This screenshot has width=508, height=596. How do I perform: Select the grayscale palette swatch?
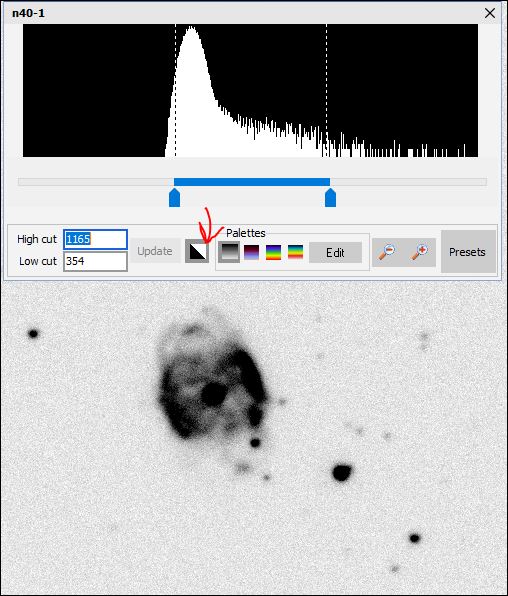229,252
